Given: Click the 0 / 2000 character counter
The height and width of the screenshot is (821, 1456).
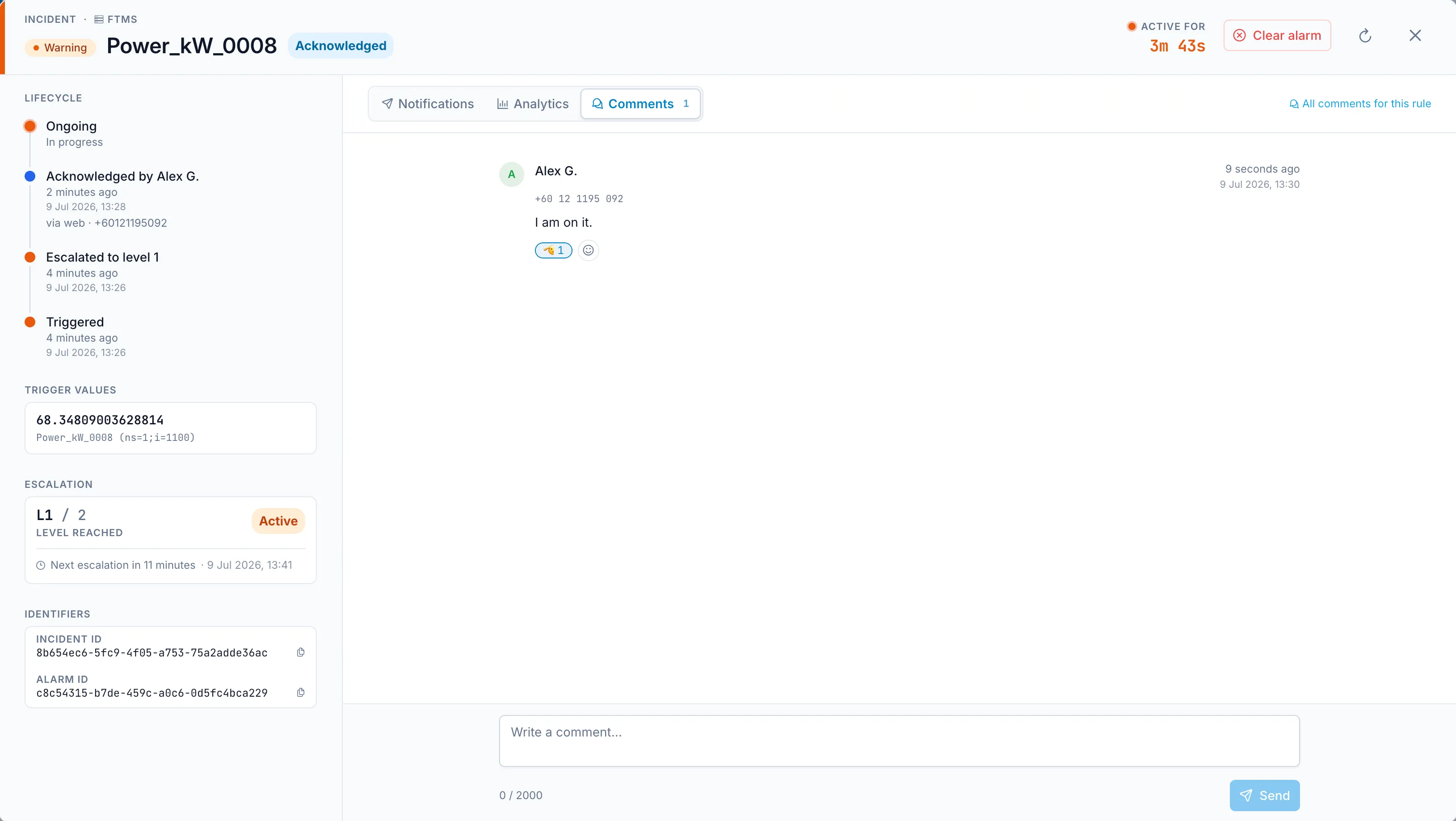Looking at the screenshot, I should pyautogui.click(x=521, y=795).
